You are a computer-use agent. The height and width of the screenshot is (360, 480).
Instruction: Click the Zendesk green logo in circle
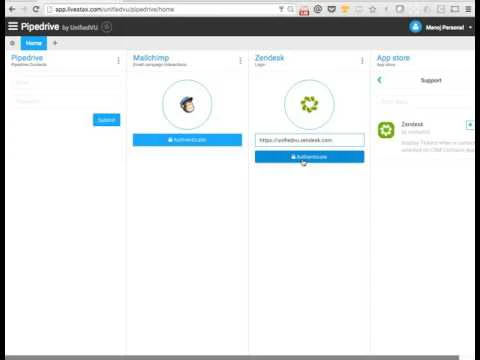[309, 104]
